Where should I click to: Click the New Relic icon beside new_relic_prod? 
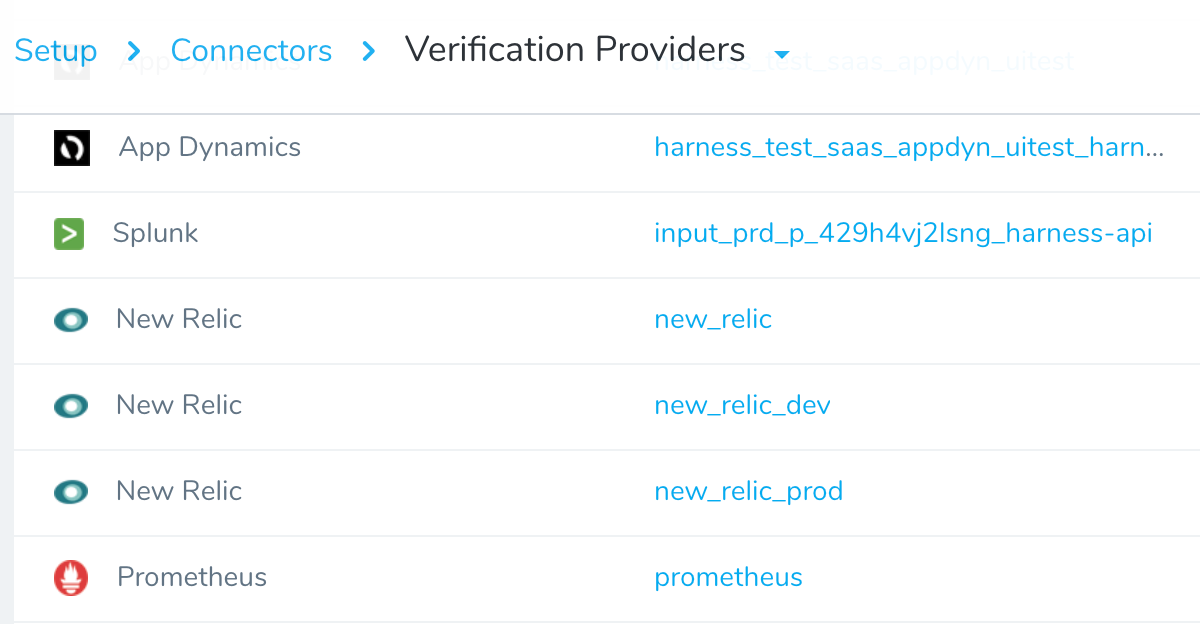(x=71, y=492)
